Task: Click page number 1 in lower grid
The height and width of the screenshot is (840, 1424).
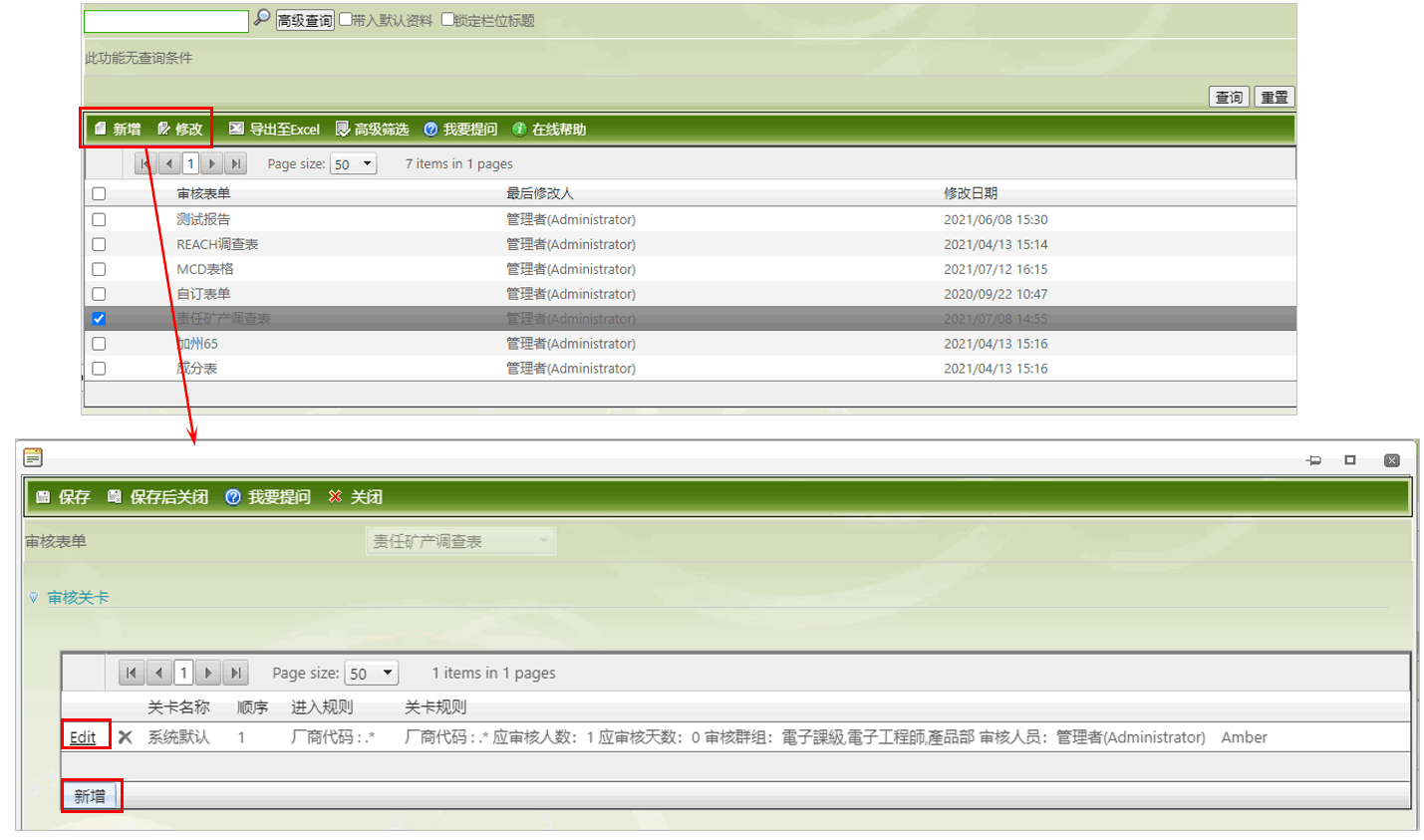Action: point(183,673)
